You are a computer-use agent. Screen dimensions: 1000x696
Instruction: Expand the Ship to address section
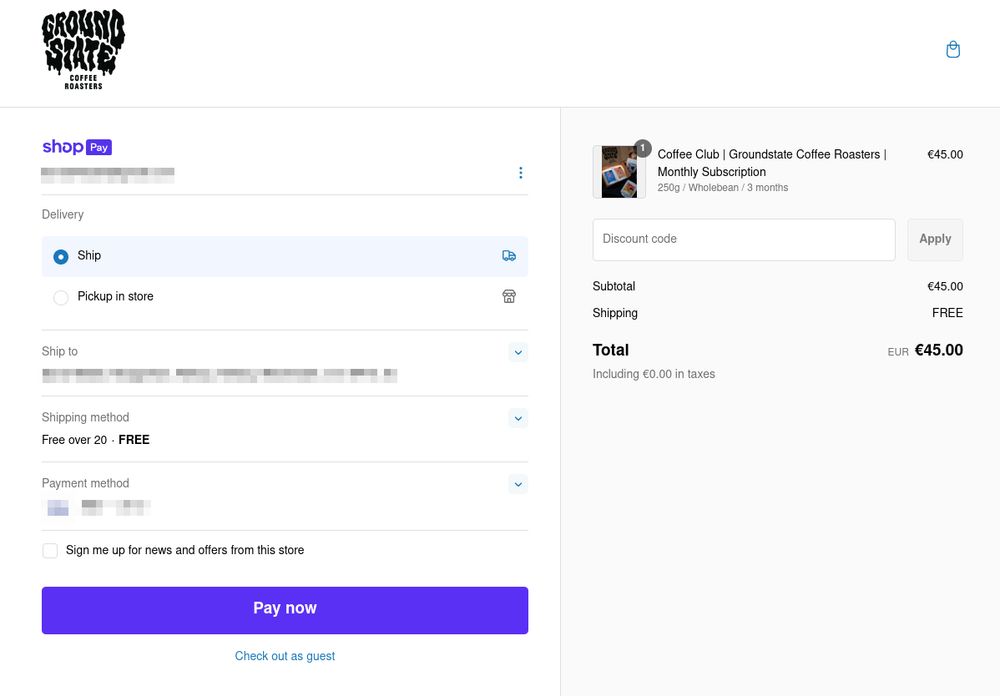coord(518,352)
